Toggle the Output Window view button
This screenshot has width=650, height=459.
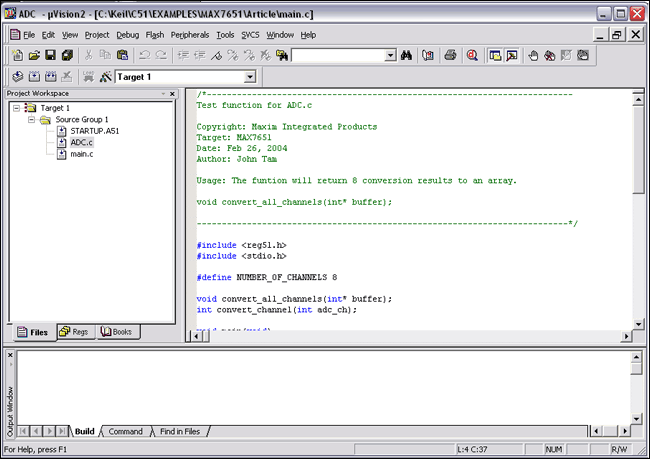coord(511,55)
